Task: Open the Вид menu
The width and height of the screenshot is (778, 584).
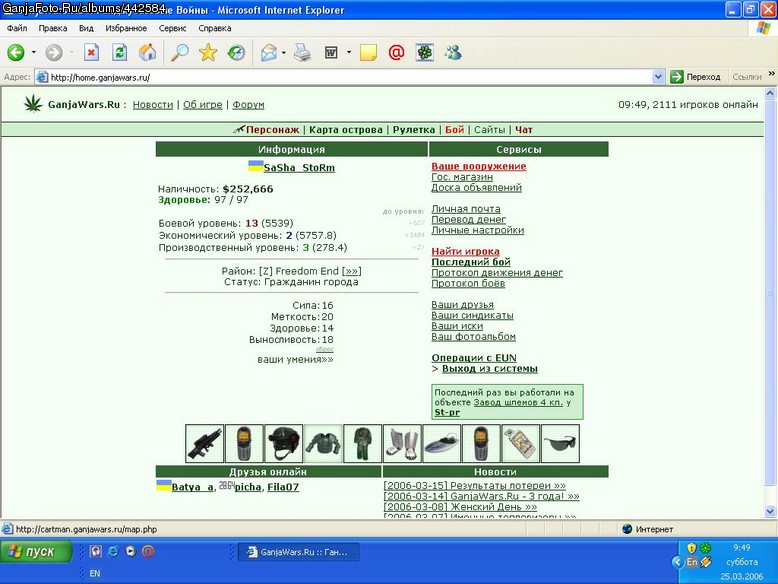Action: pos(86,28)
